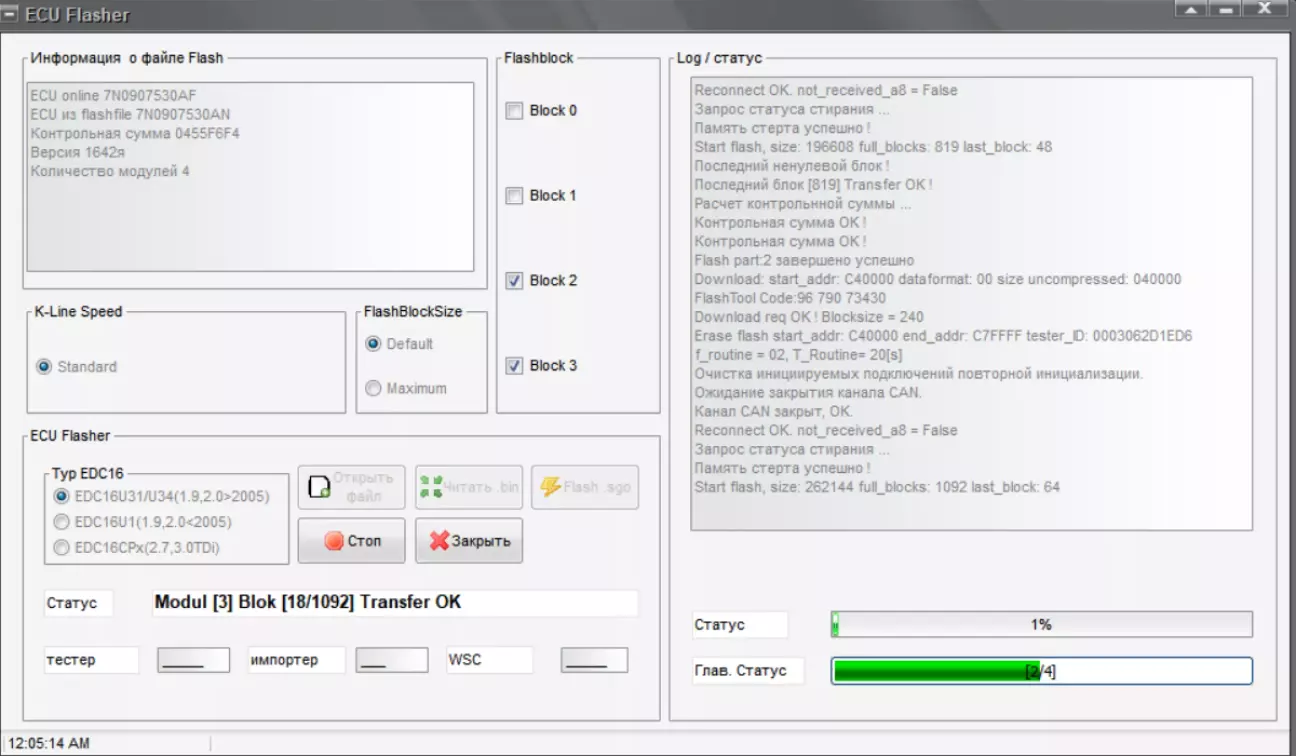1296x756 pixels.
Task: Click the ECU Flasher title bar system icon
Action: pos(14,15)
